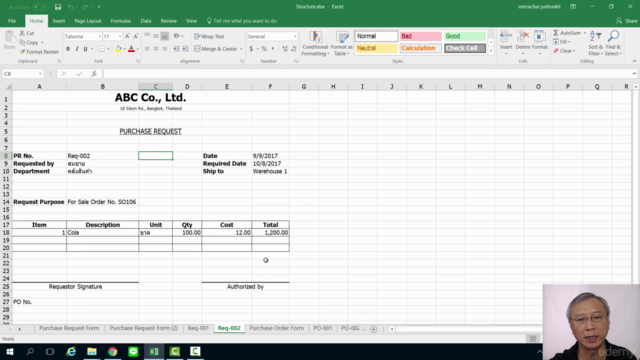The height and width of the screenshot is (360, 640).
Task: Click the Save icon in quick access toolbar
Action: tap(58, 7)
